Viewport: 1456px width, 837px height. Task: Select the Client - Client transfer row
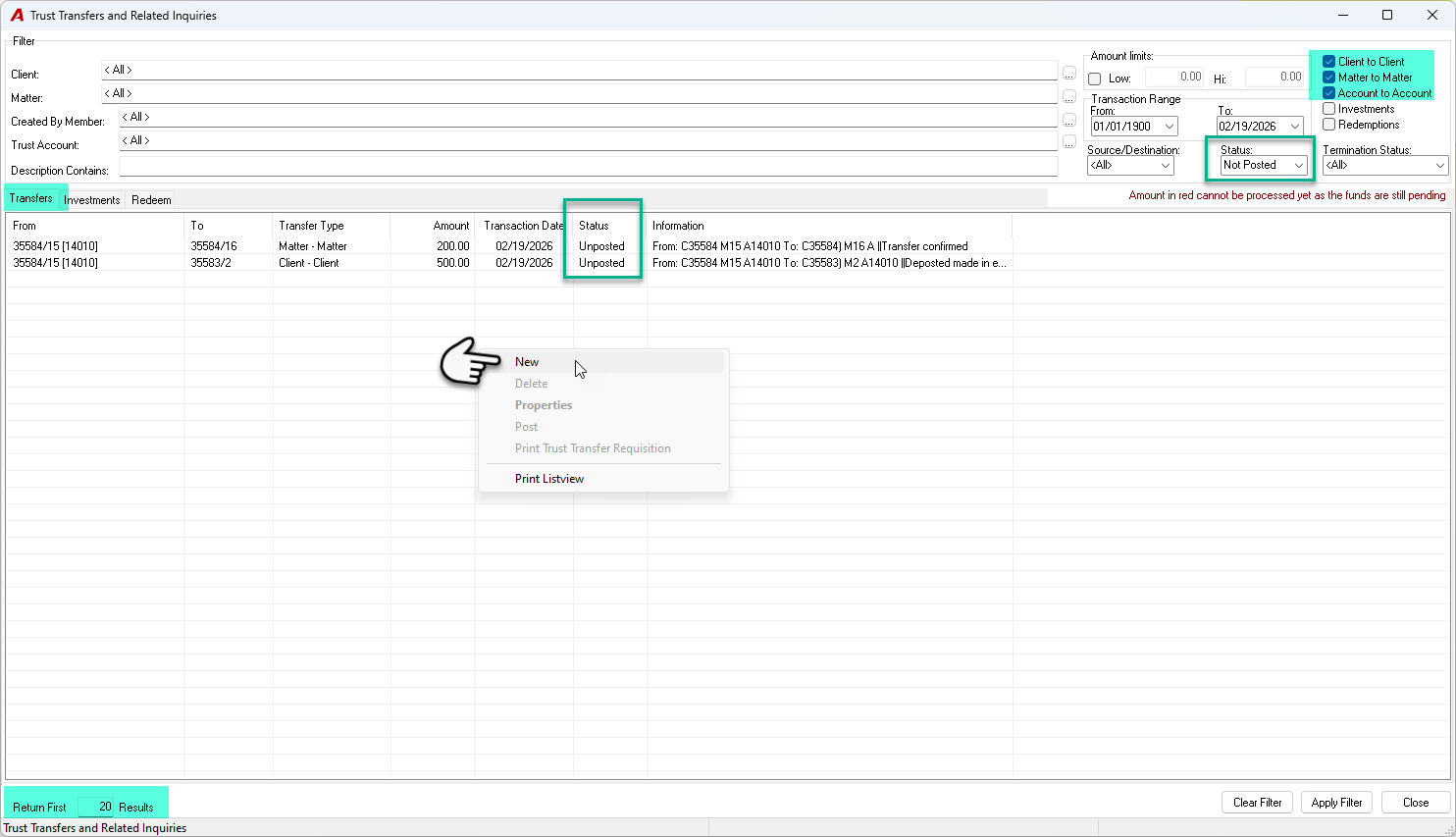click(509, 263)
